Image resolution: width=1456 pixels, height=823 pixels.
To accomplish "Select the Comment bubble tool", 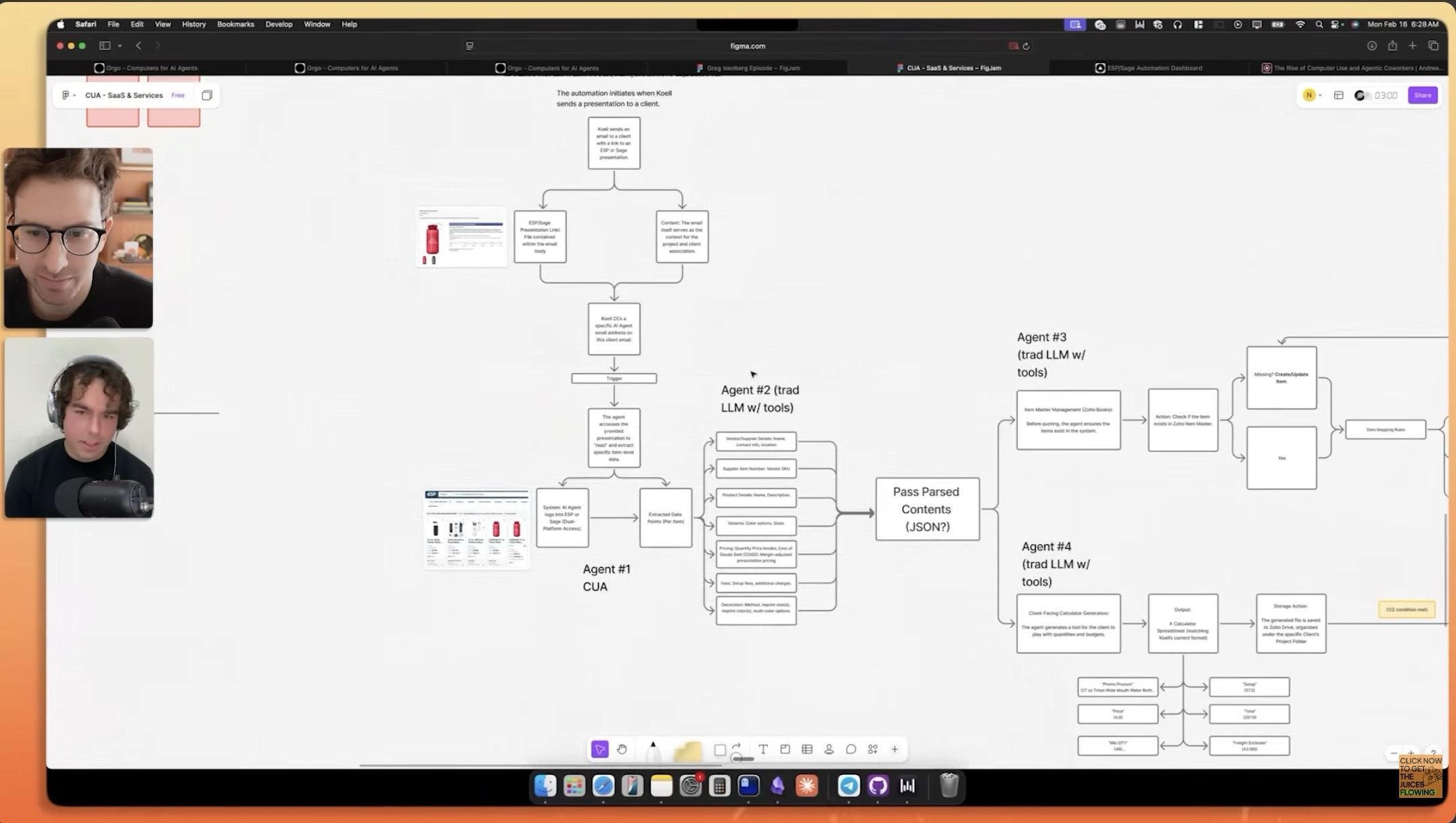I will coord(851,749).
